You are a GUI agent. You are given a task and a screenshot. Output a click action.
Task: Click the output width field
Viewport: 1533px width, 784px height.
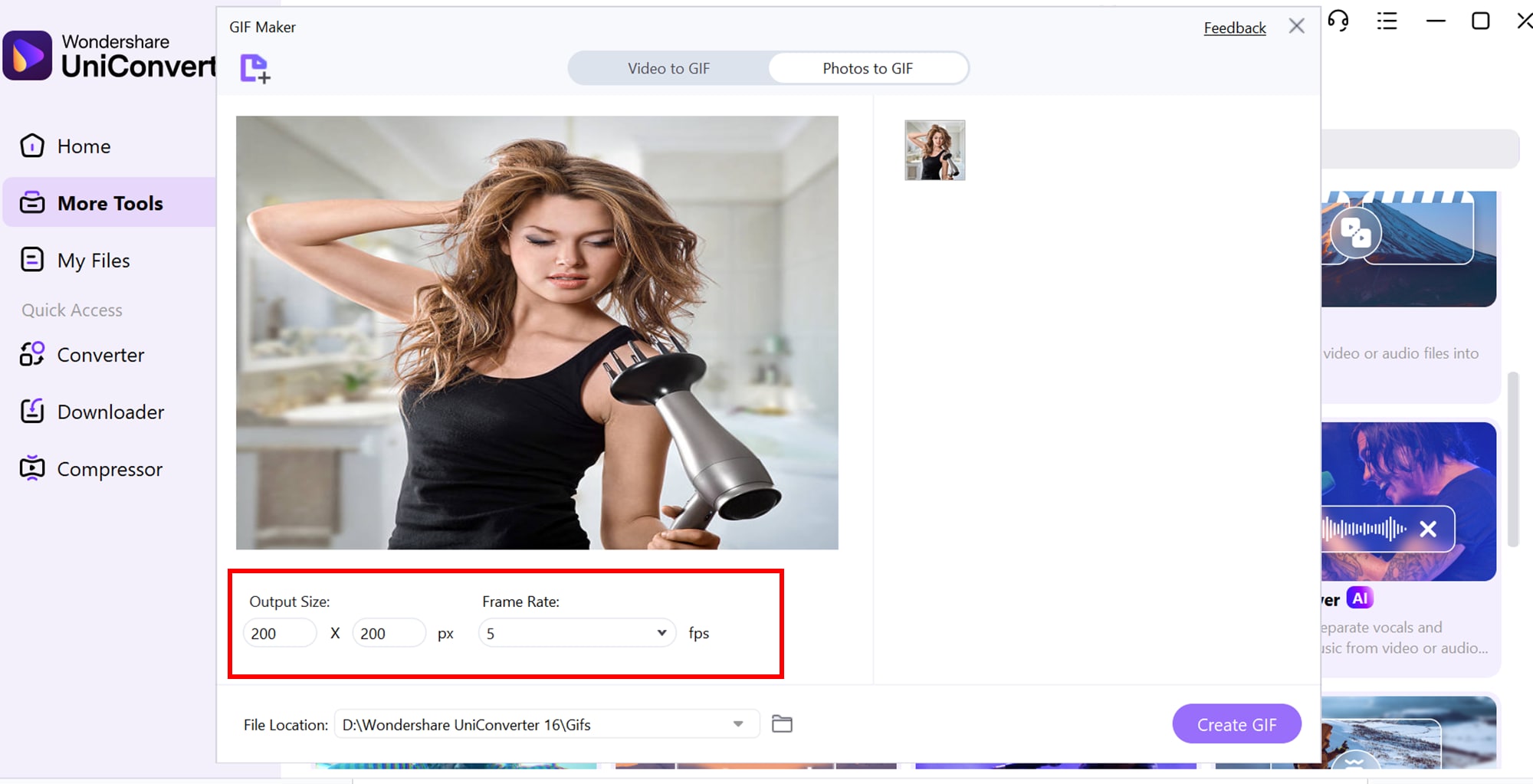pyautogui.click(x=280, y=633)
